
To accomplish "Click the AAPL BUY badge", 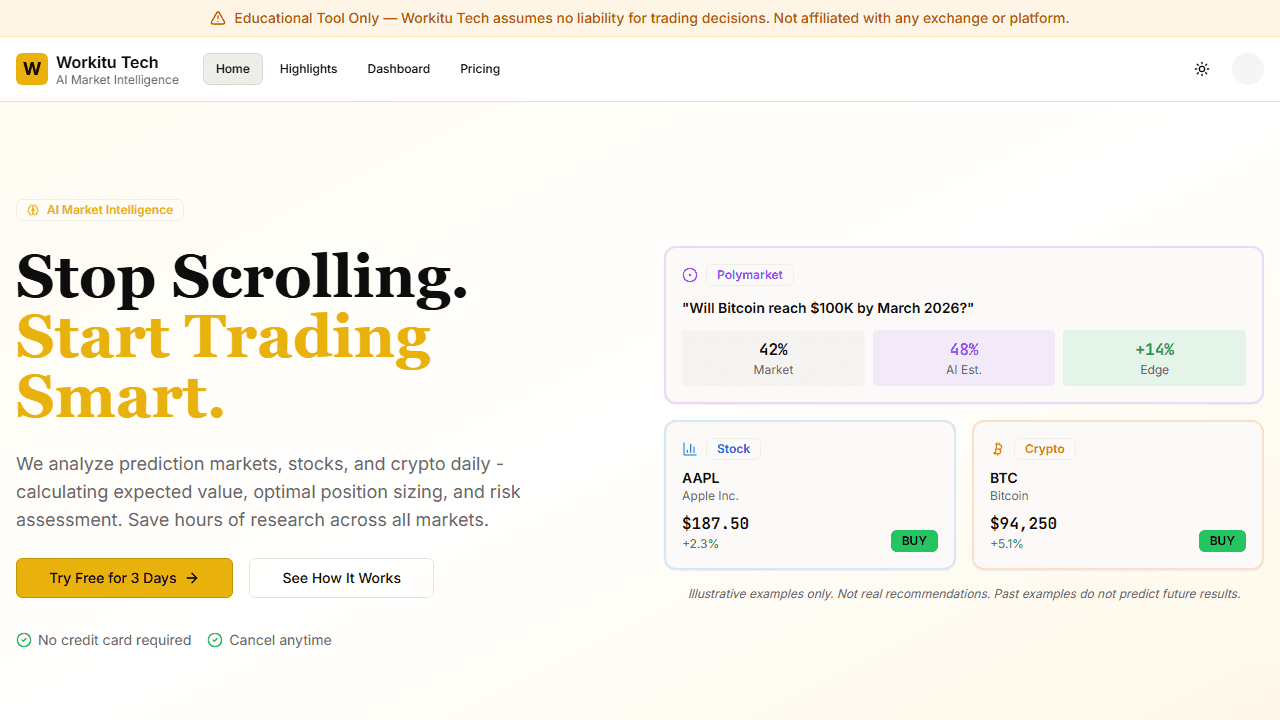I will point(914,541).
